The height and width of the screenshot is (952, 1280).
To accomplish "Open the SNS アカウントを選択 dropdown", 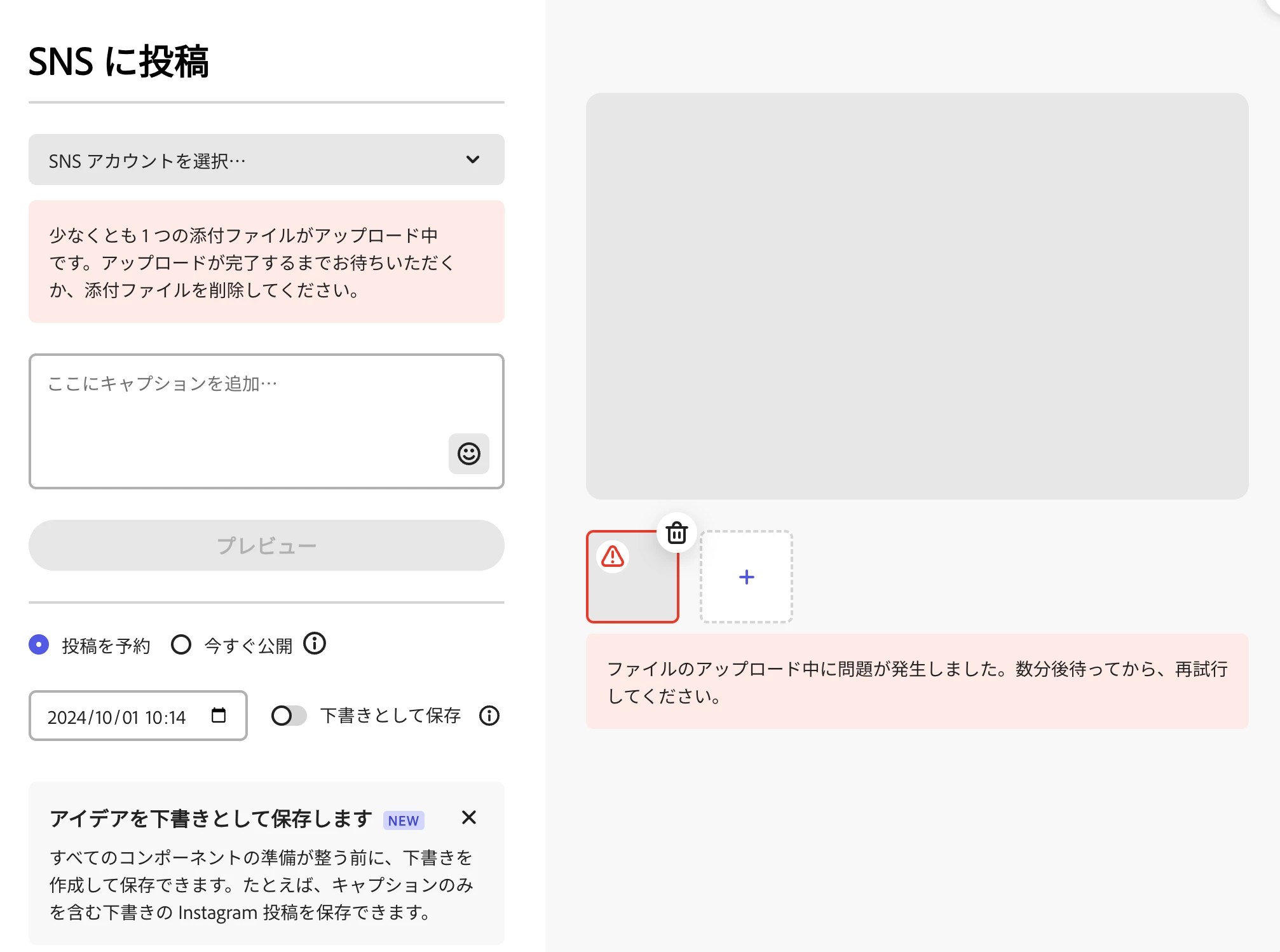I will point(254,160).
